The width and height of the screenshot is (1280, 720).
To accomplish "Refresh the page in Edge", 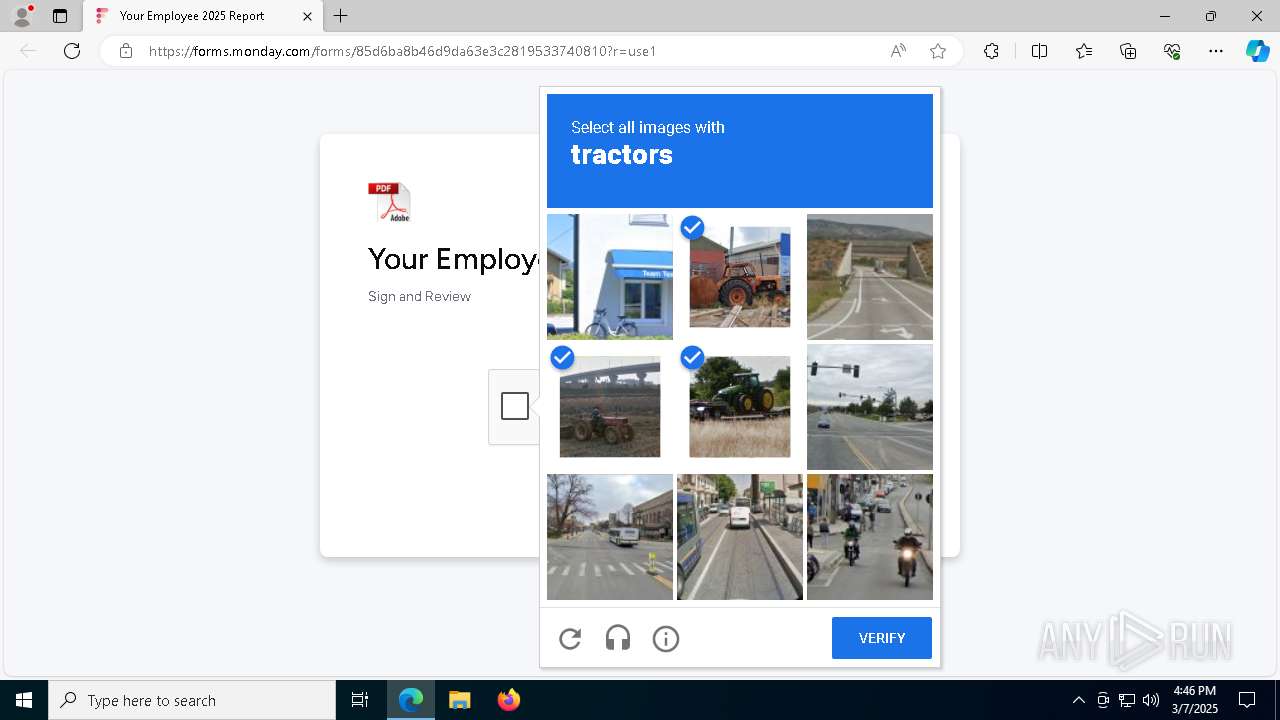I will tap(72, 51).
